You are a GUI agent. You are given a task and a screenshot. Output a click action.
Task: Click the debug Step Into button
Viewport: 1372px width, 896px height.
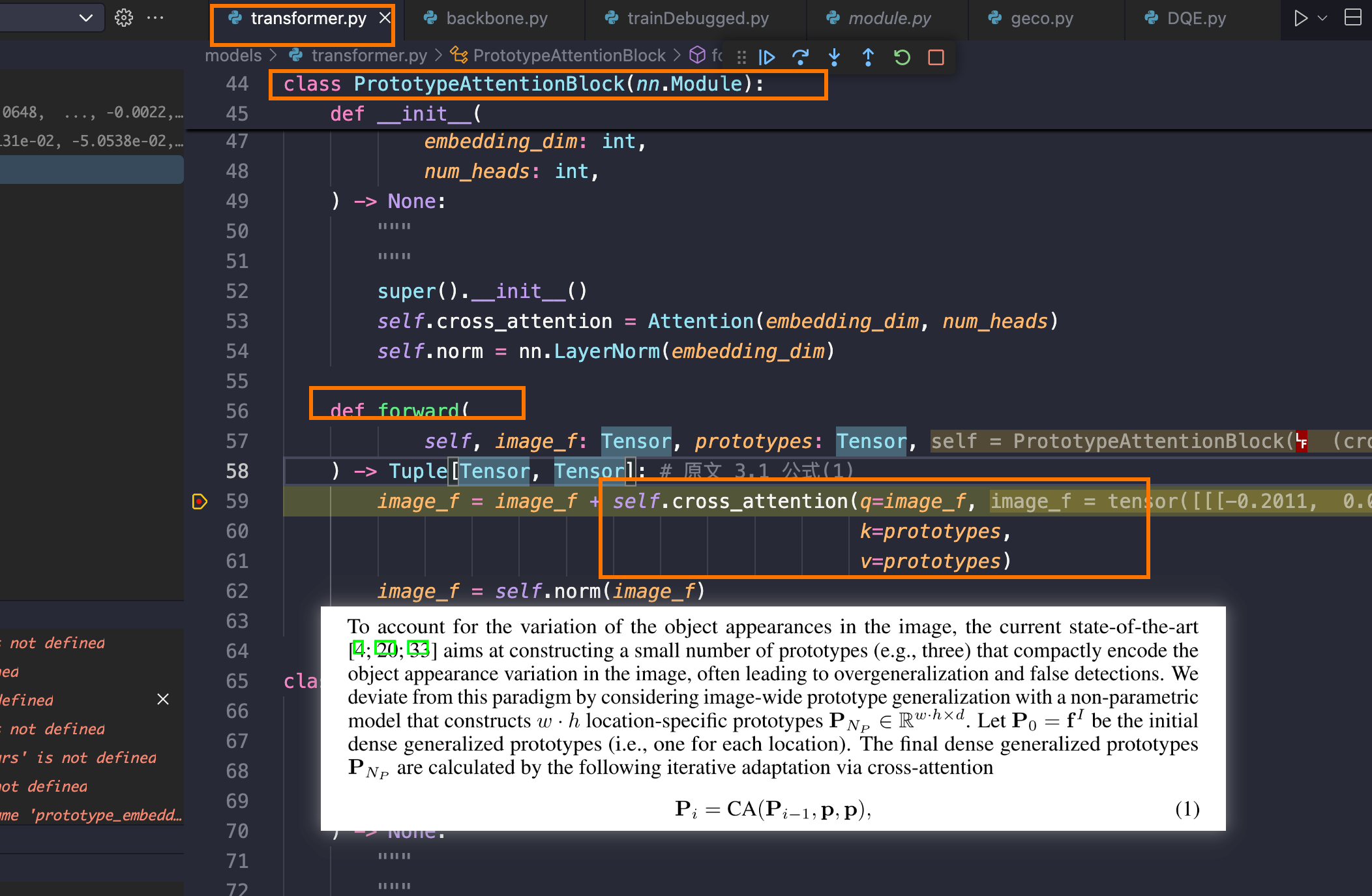(834, 57)
